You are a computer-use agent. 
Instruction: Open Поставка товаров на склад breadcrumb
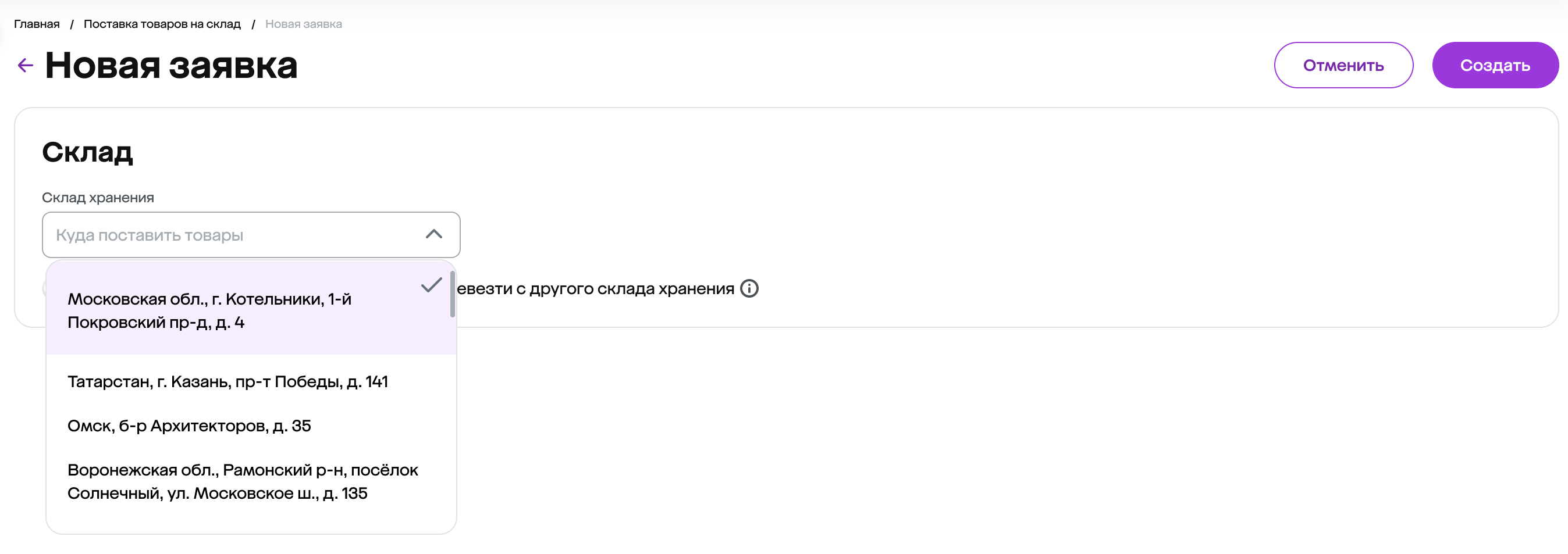162,24
